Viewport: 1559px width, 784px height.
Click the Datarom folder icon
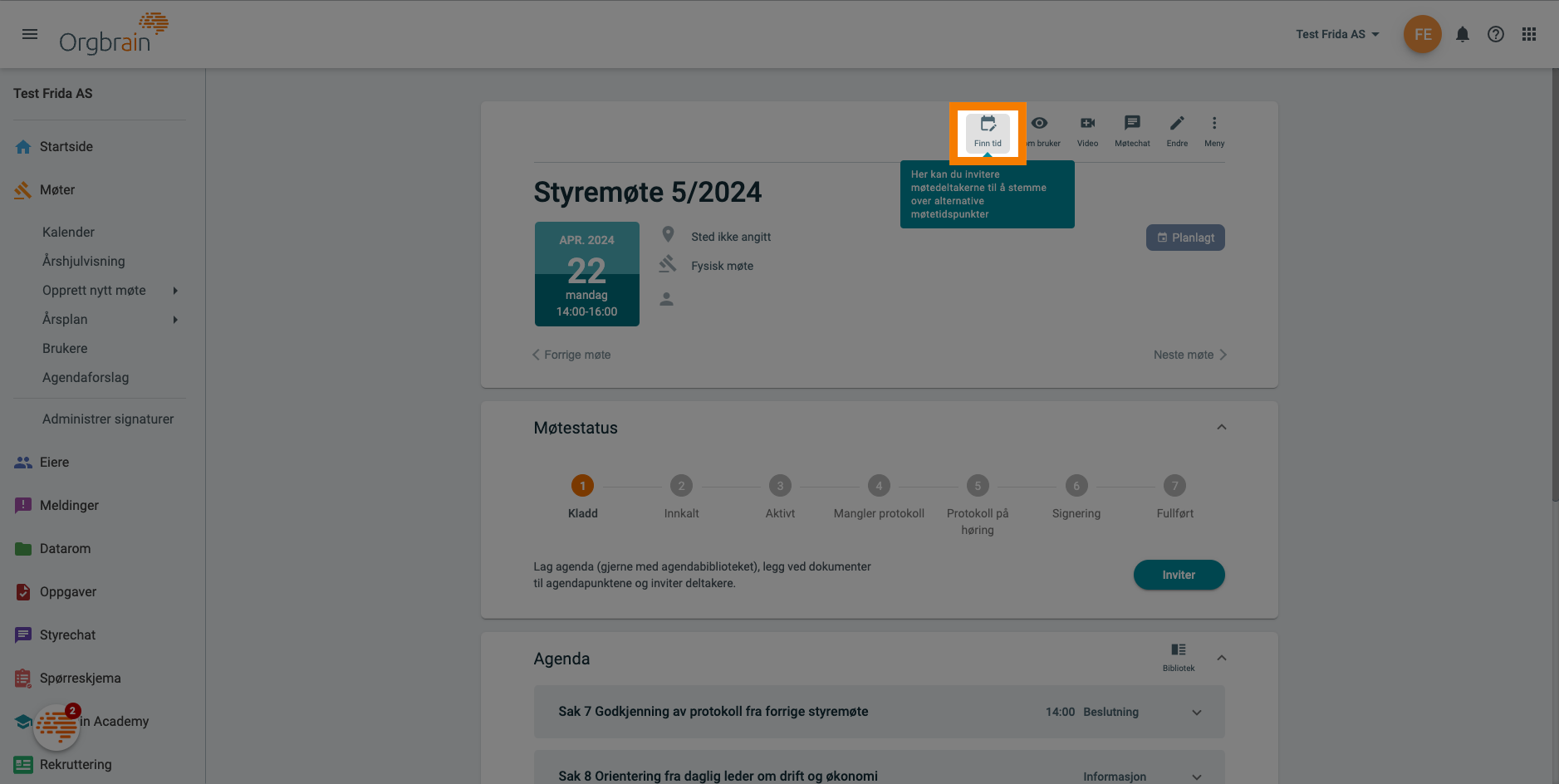(x=23, y=548)
